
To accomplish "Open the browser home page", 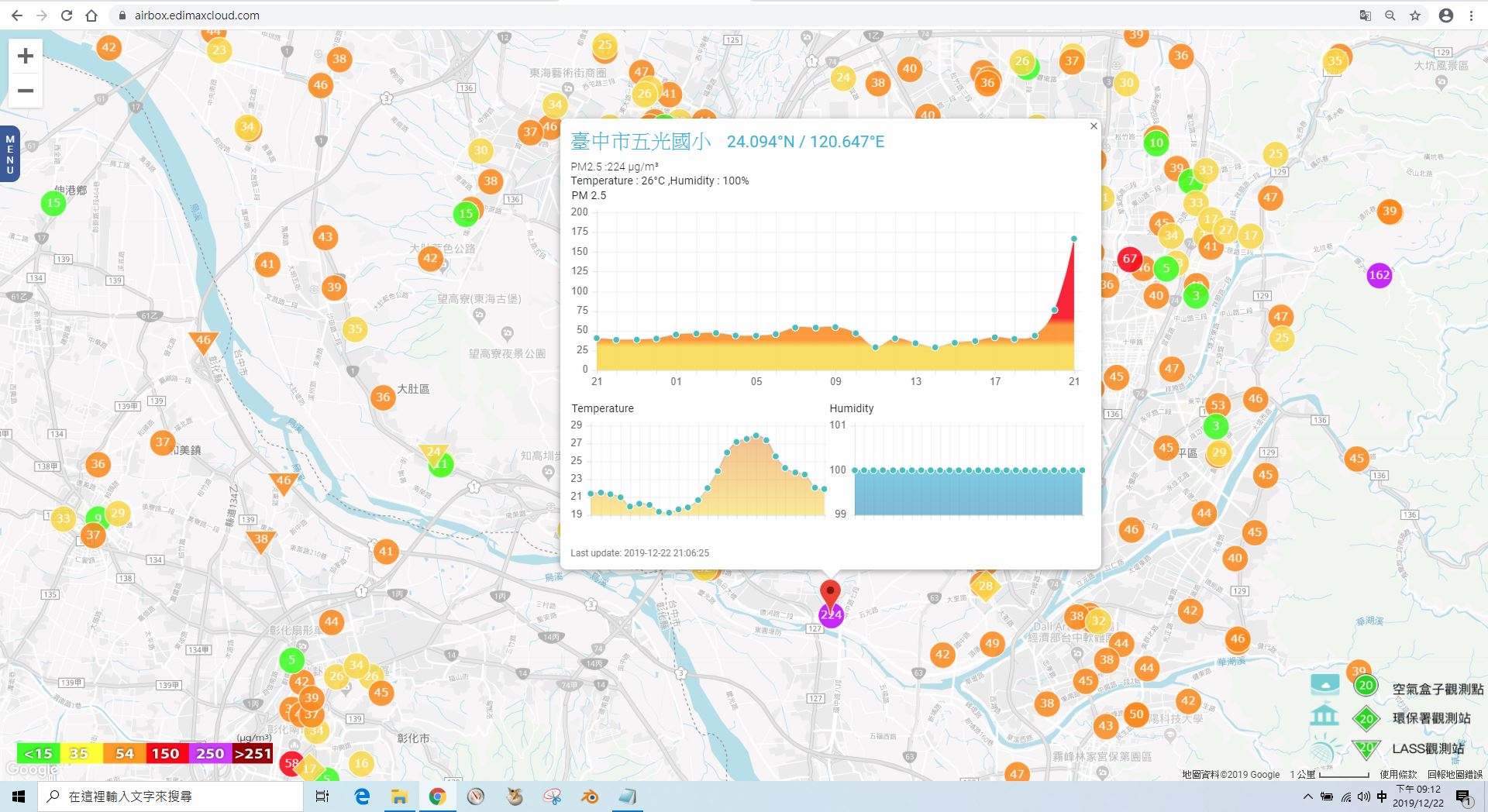I will click(91, 15).
